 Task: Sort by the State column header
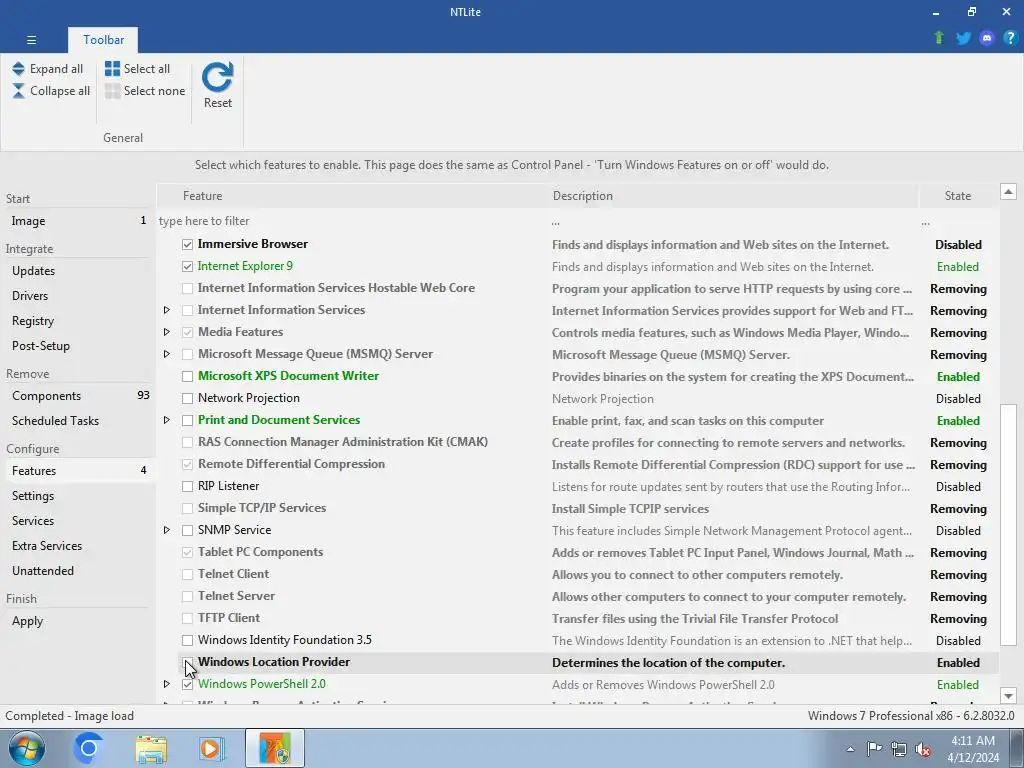coord(958,196)
